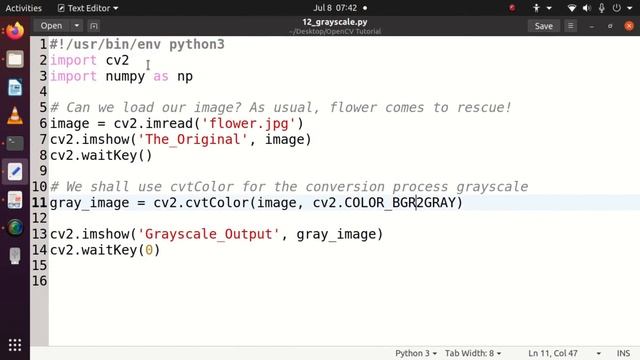Open the Document Viewer dock icon

(x=15, y=200)
